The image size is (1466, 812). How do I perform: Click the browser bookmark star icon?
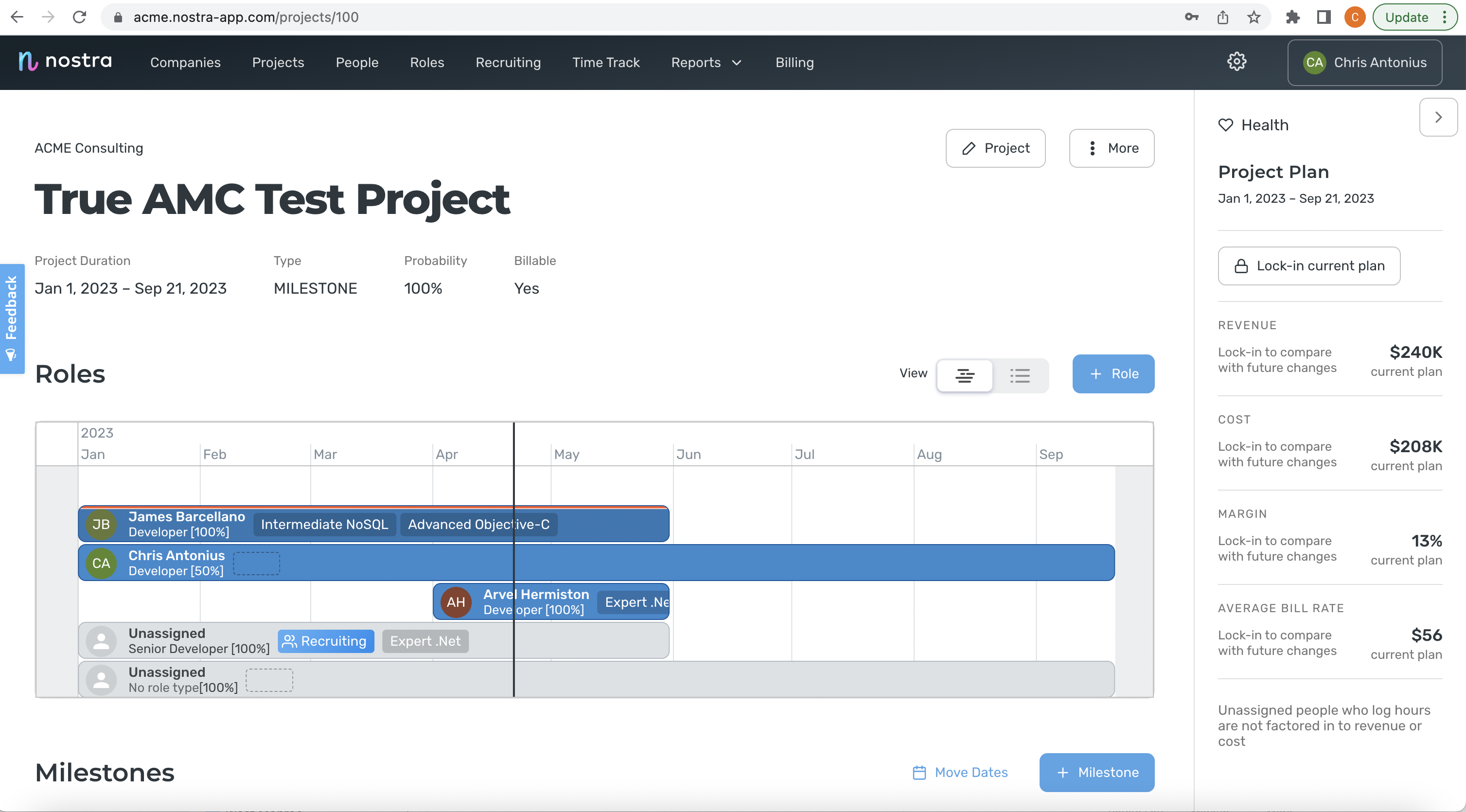pos(1254,17)
